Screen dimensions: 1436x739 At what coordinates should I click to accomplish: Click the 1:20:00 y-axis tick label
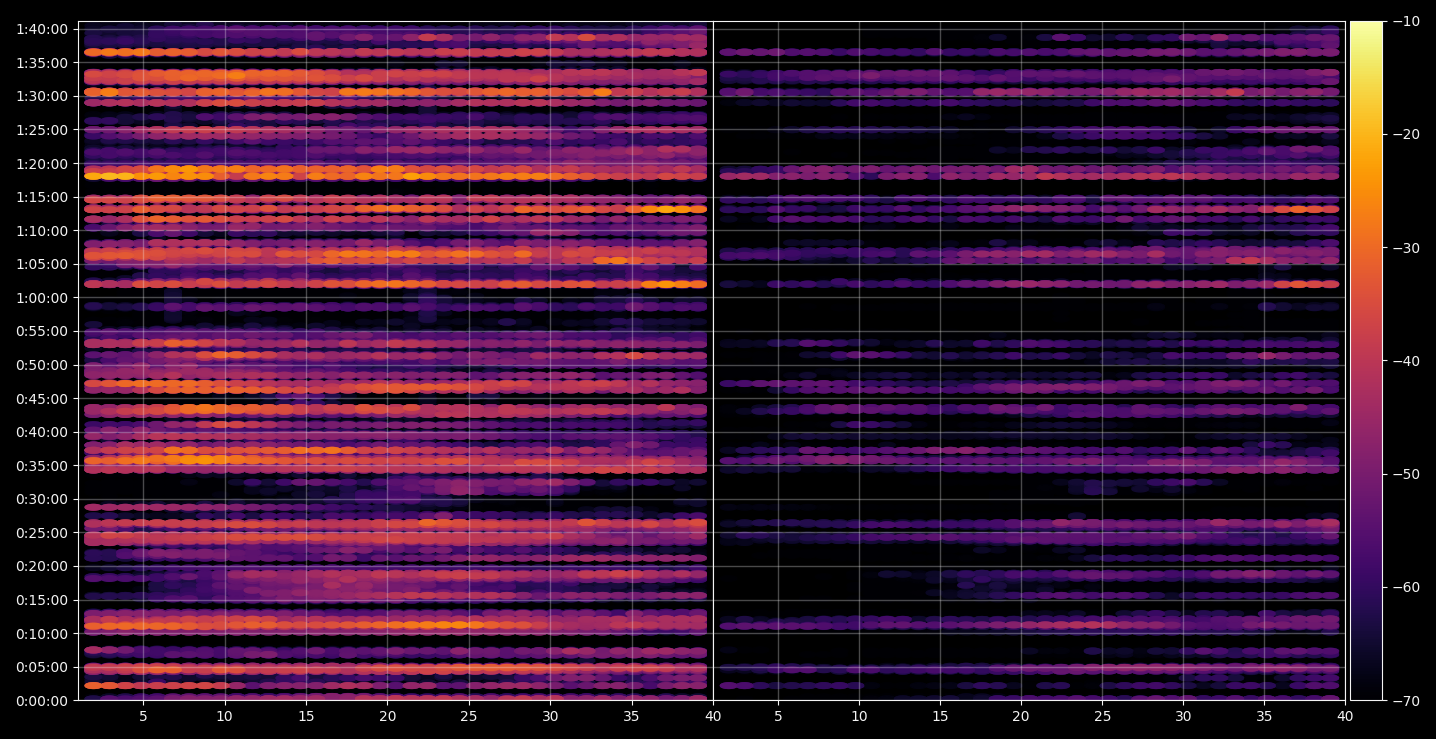point(42,164)
